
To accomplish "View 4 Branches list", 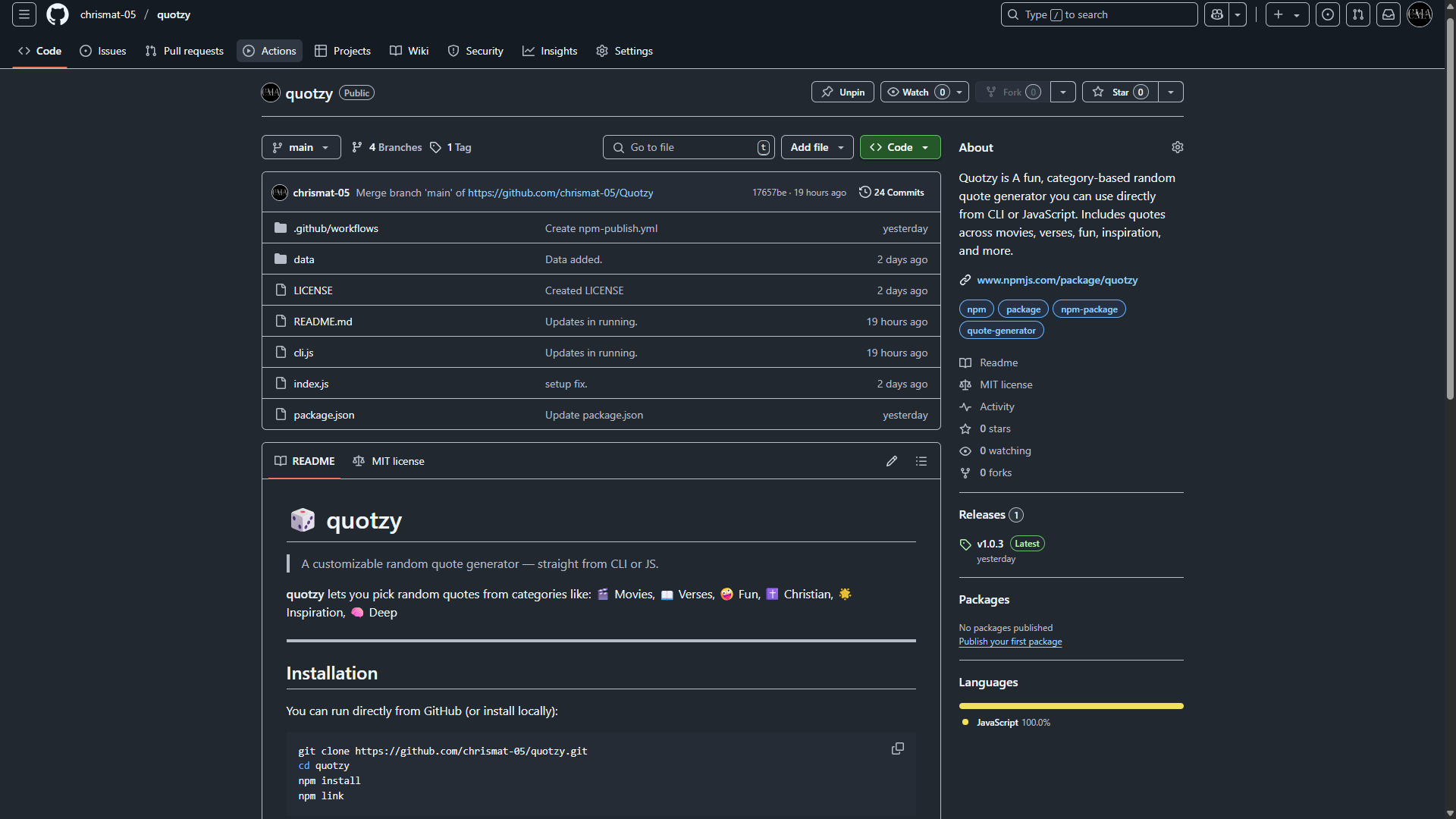I will [x=388, y=147].
